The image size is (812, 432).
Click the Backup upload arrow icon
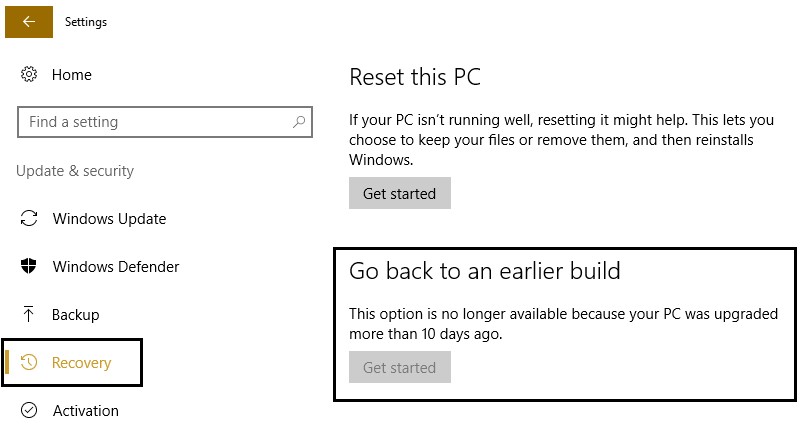[29, 315]
